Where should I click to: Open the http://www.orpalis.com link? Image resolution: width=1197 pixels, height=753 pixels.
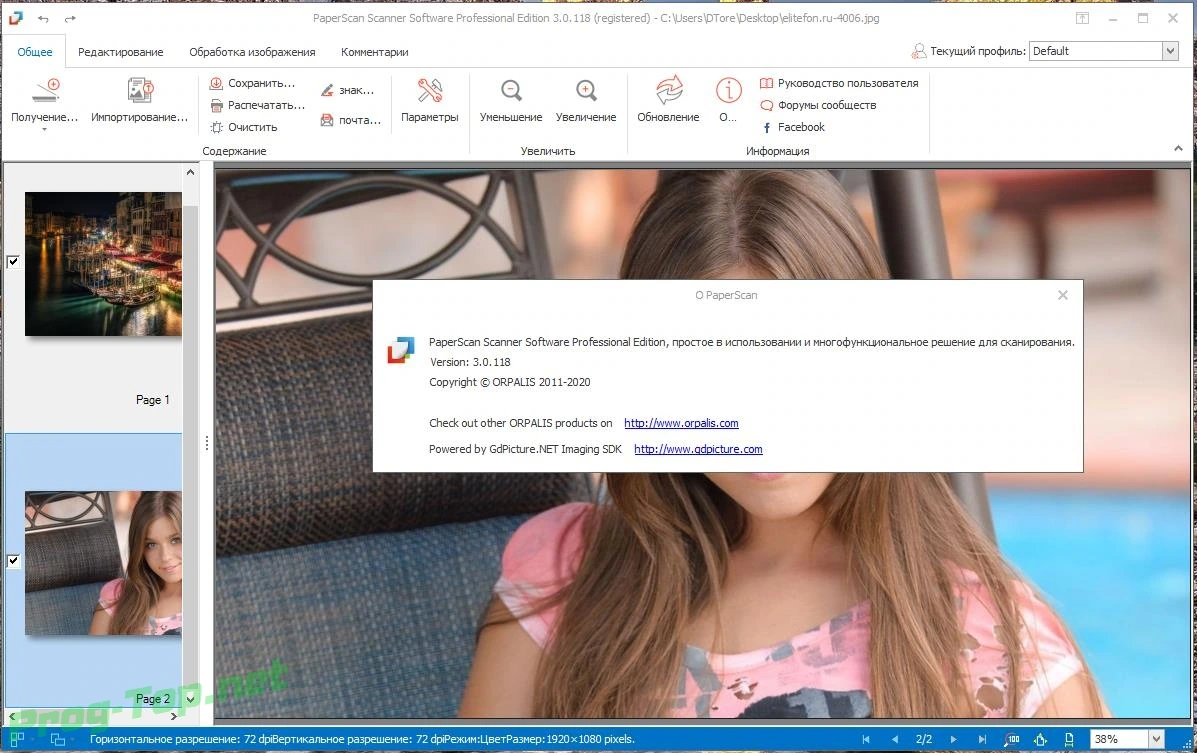[681, 423]
